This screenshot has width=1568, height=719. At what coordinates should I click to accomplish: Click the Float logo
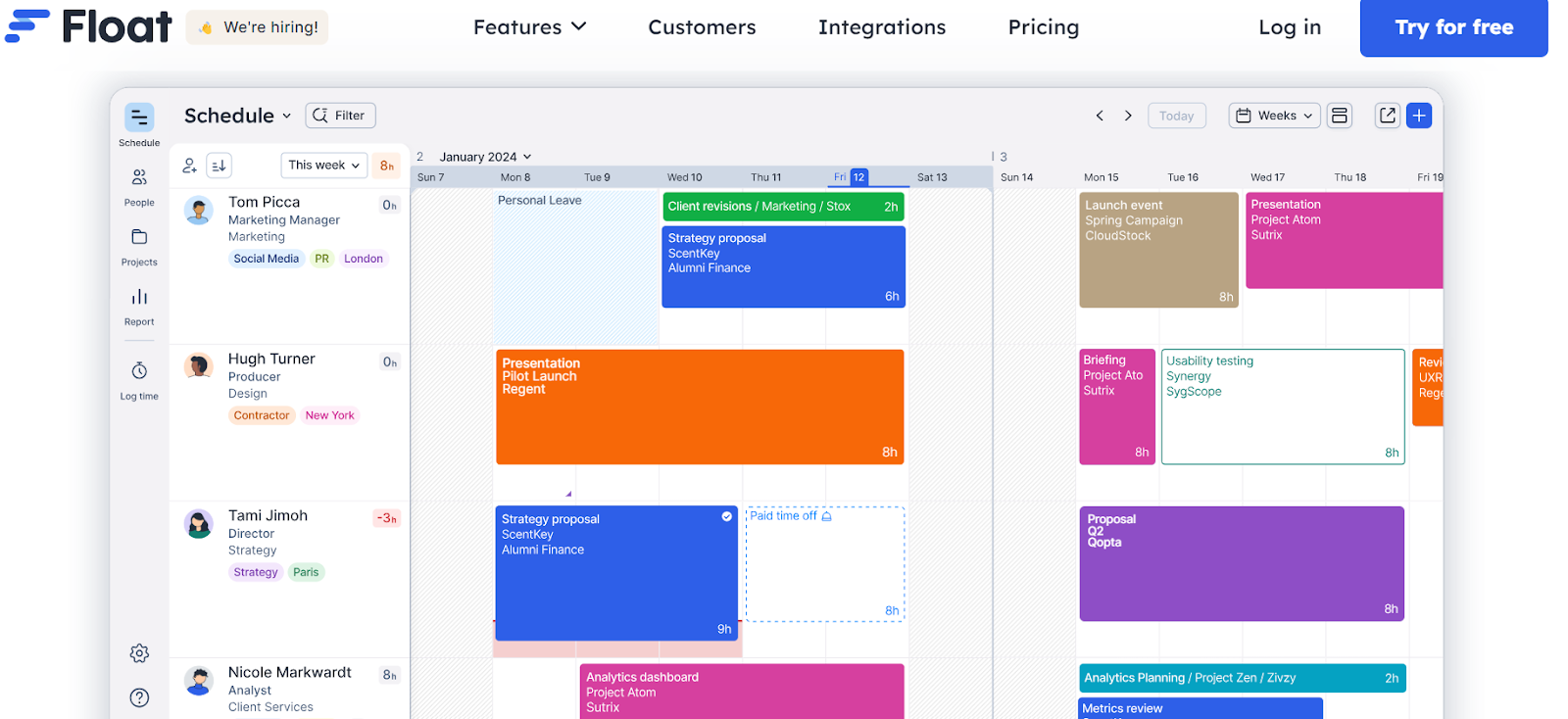(88, 26)
